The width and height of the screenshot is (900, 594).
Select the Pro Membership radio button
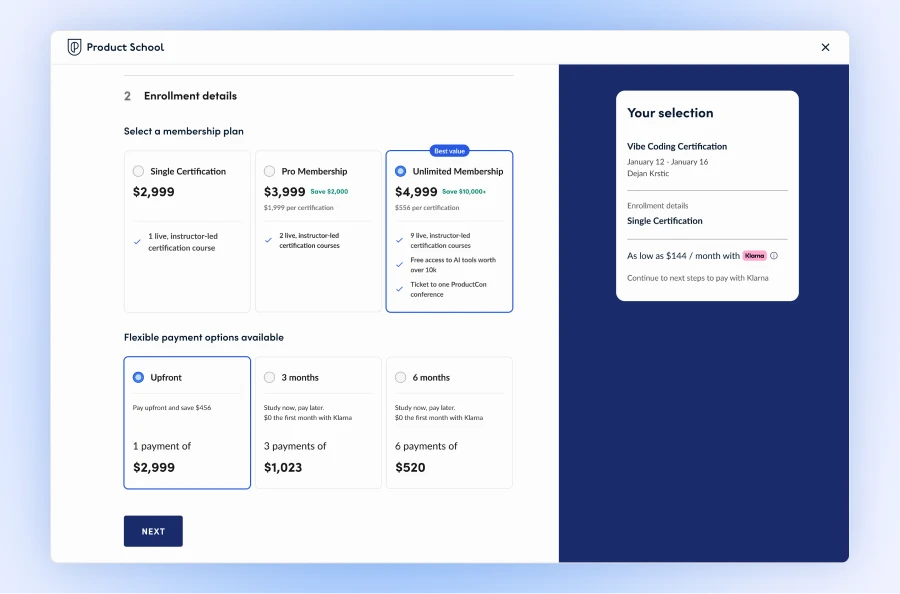tap(269, 171)
